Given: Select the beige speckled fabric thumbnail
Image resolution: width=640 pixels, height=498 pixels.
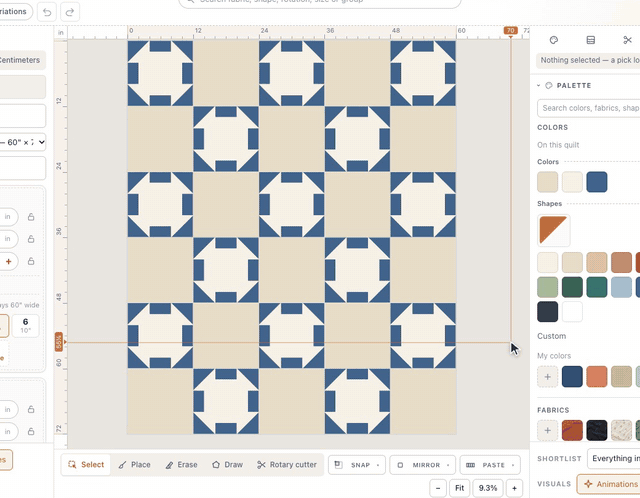Looking at the screenshot, I should (x=621, y=431).
